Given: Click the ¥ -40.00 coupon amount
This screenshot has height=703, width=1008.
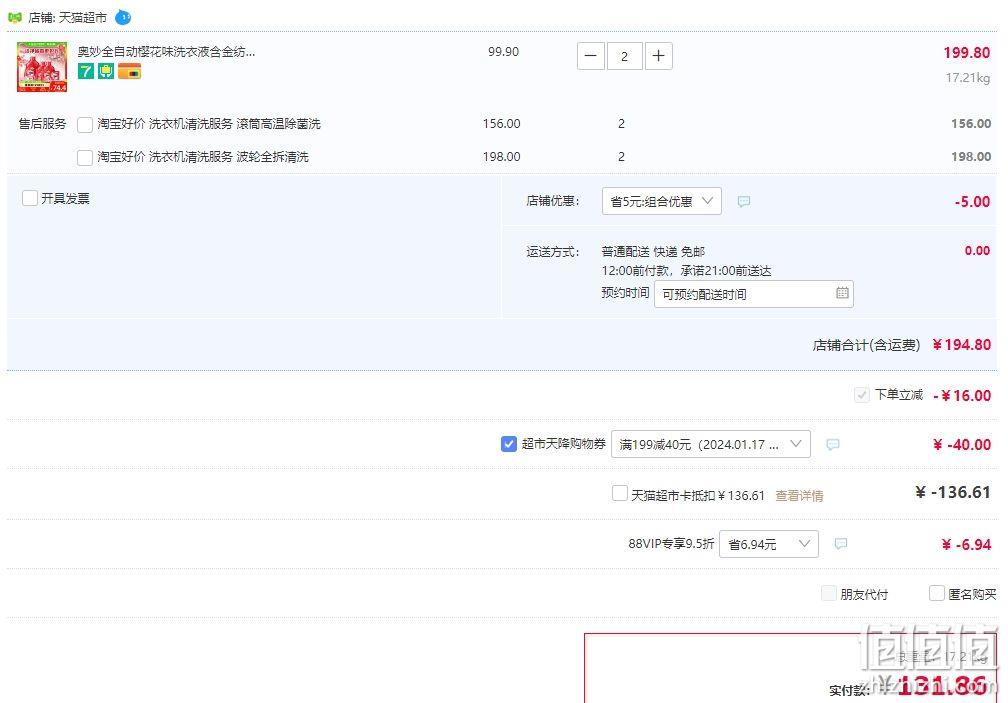Looking at the screenshot, I should (962, 444).
